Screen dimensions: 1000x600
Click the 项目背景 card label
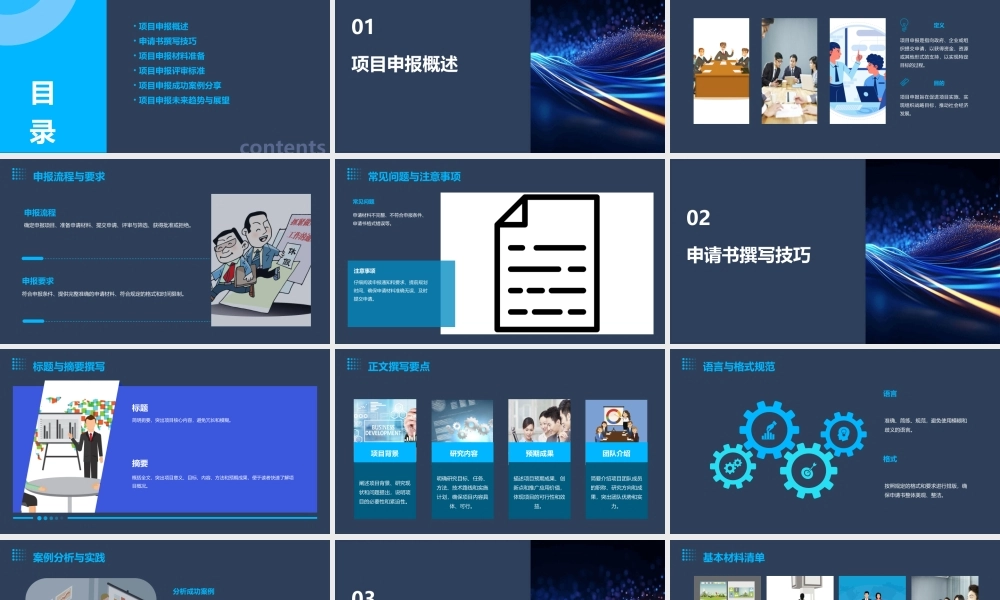click(x=385, y=453)
